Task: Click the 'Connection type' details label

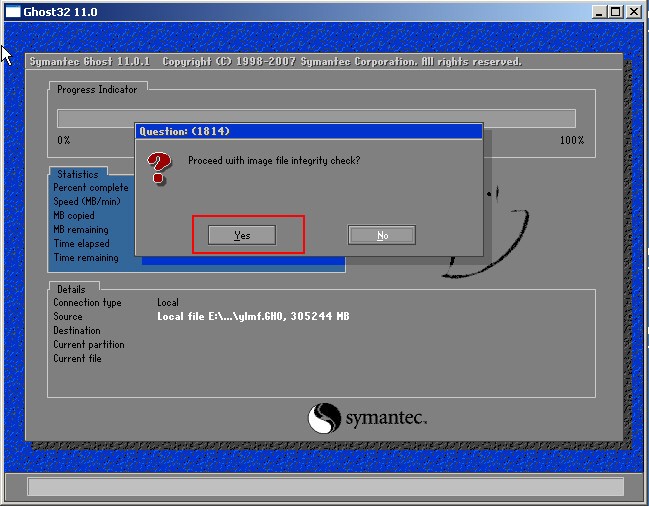Action: [x=87, y=302]
